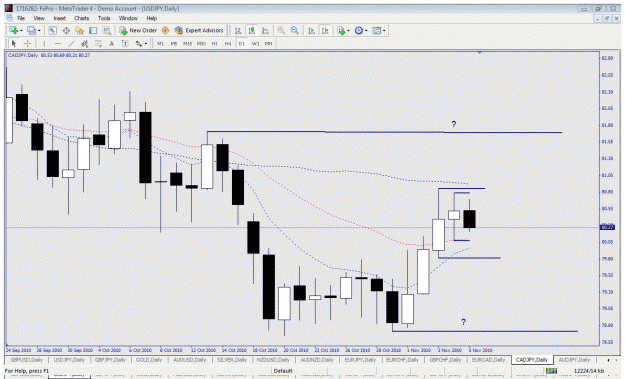Image resolution: width=625 pixels, height=379 pixels.
Task: Open the Arrows objects dropdown
Action: tap(141, 43)
